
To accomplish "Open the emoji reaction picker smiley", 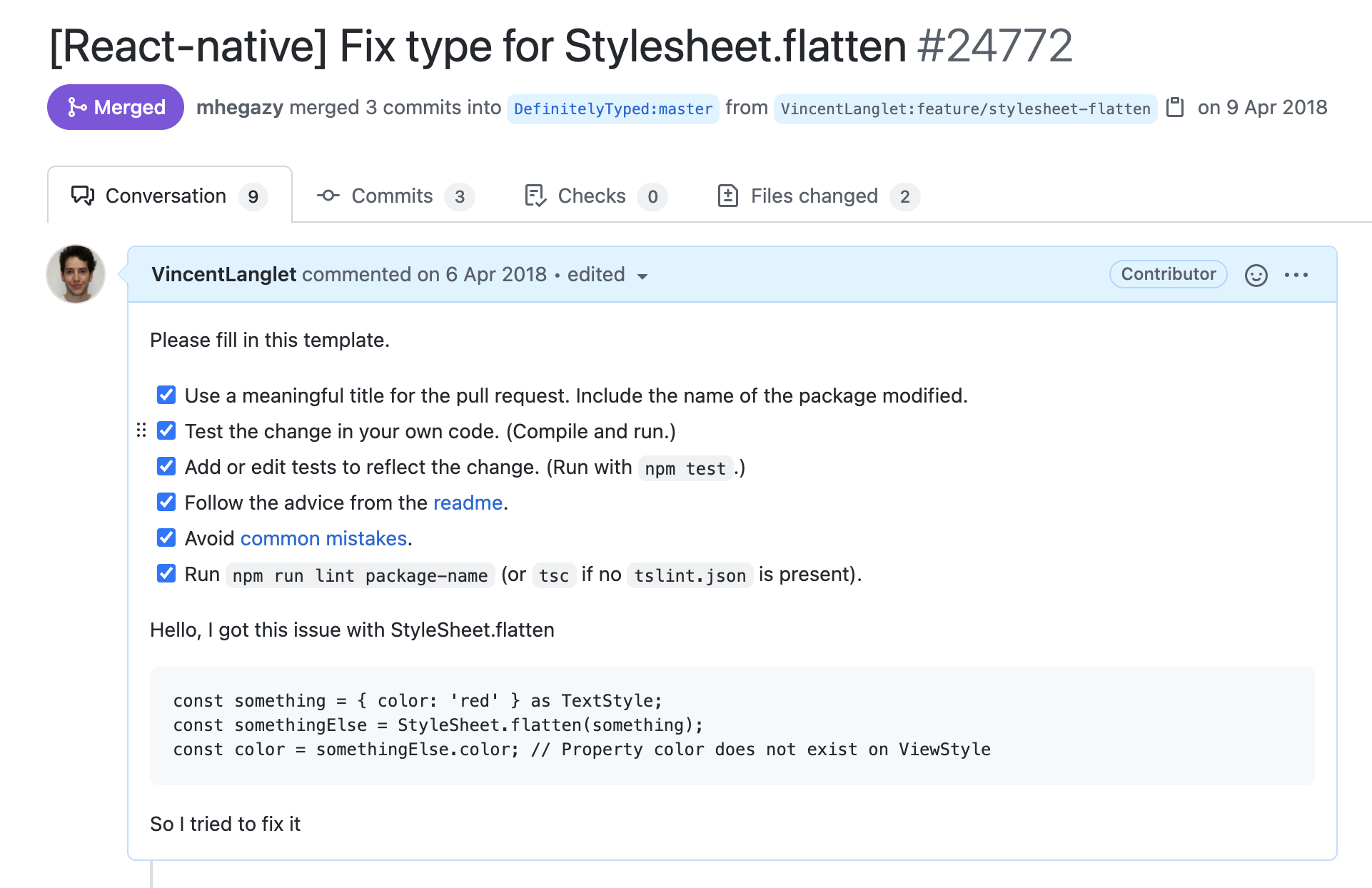I will 1256,275.
